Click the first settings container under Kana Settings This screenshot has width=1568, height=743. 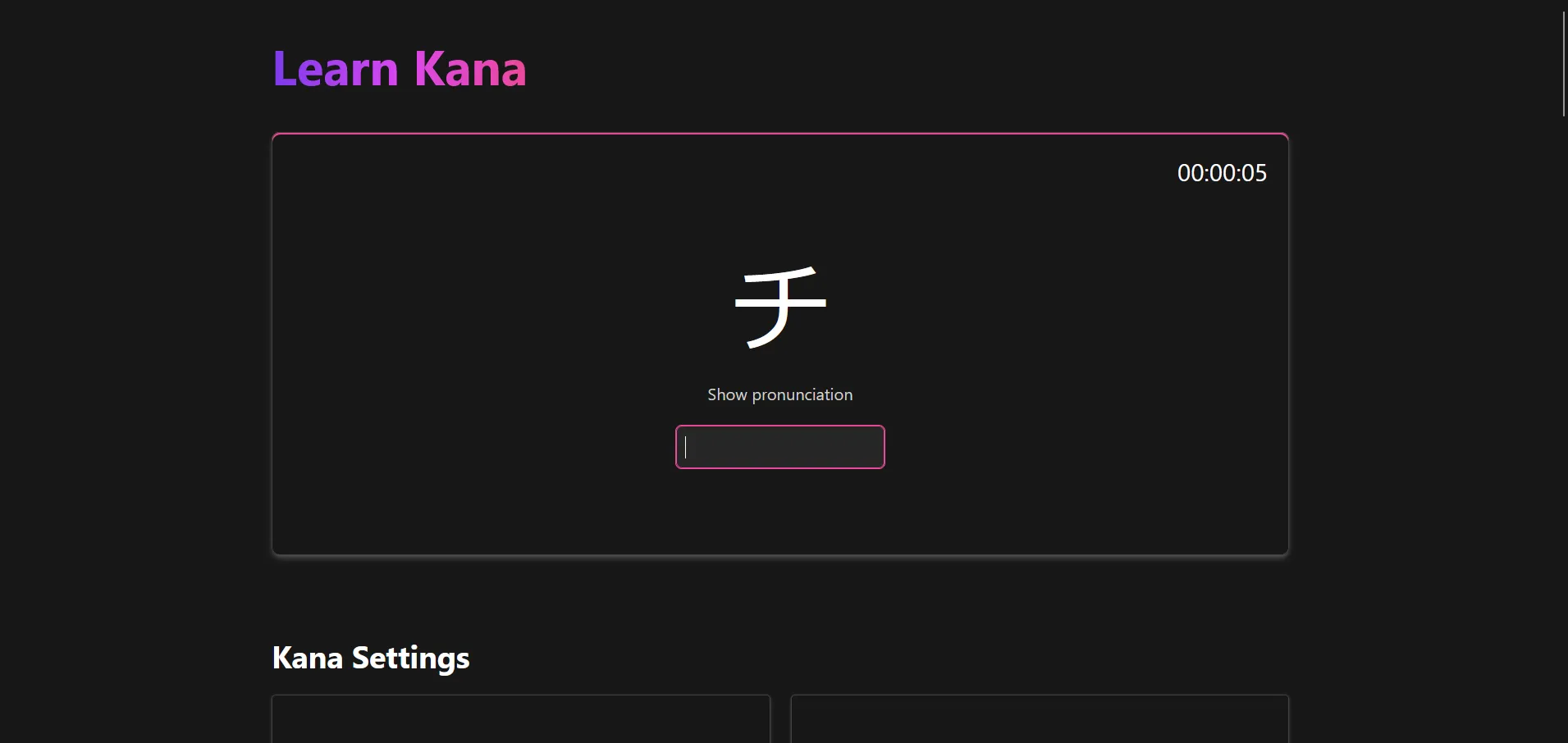520,722
